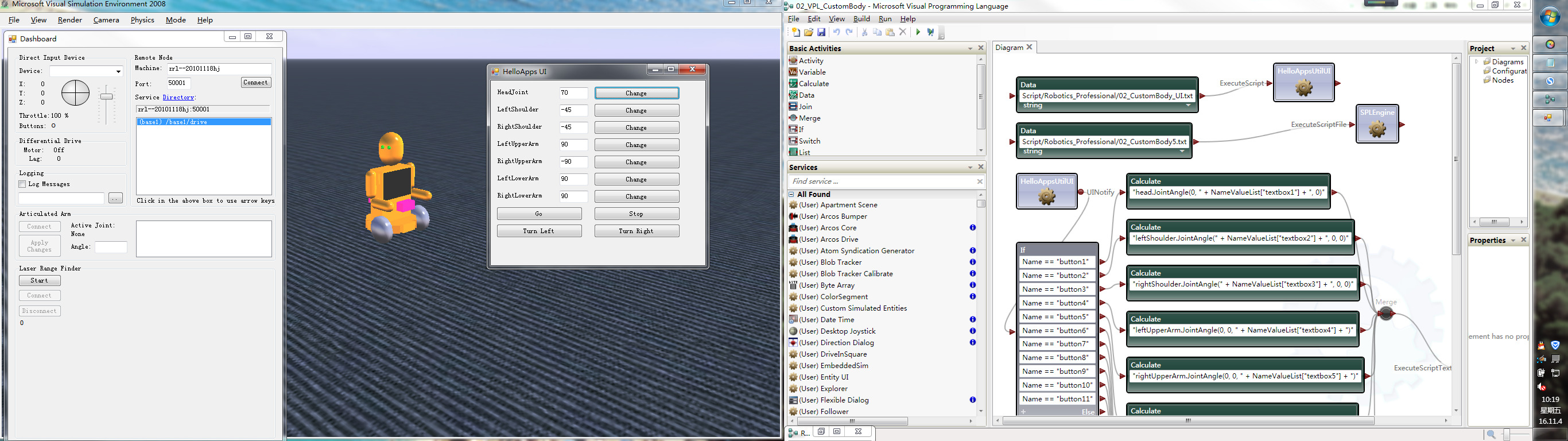Viewport: 1568px width, 441px height.
Task: Open the Project panel options arrow
Action: [x=1512, y=48]
